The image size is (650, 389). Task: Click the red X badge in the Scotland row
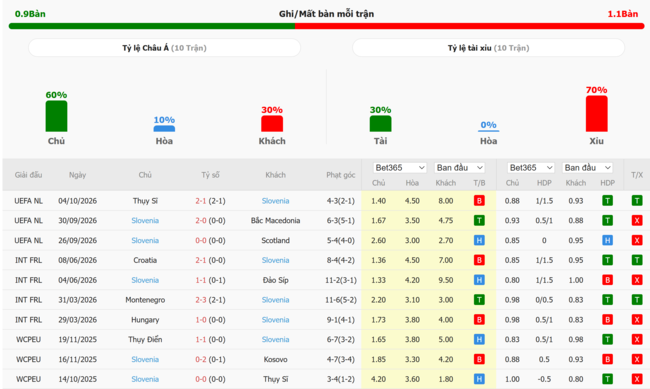637,240
